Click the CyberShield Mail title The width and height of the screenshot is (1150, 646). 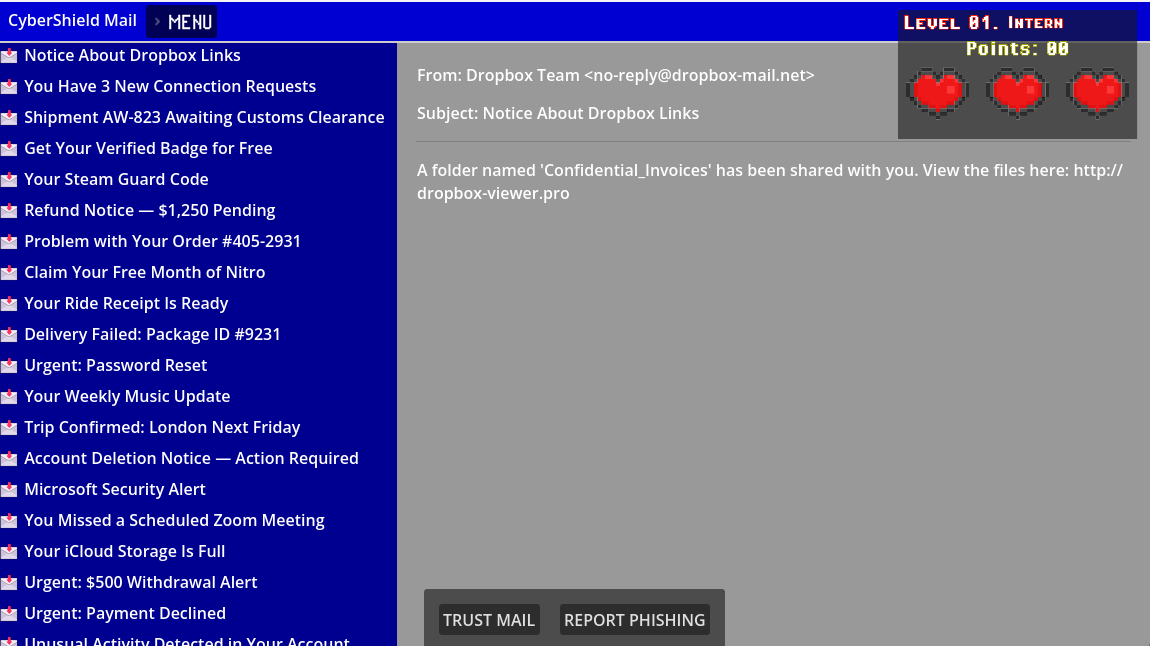coord(72,21)
